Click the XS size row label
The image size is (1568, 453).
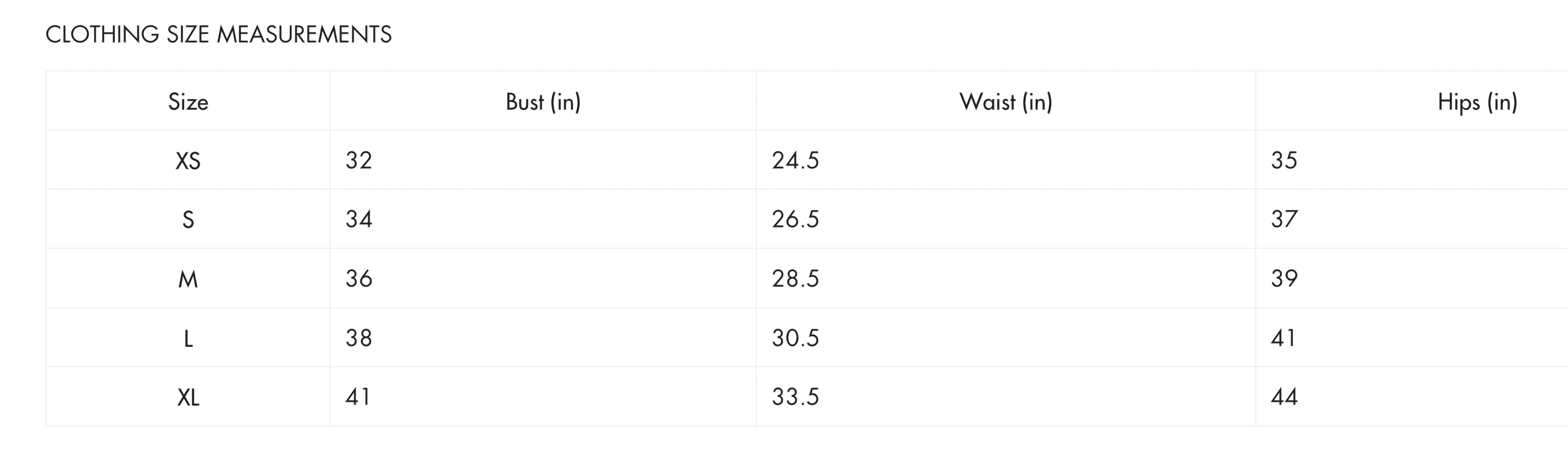[188, 161]
